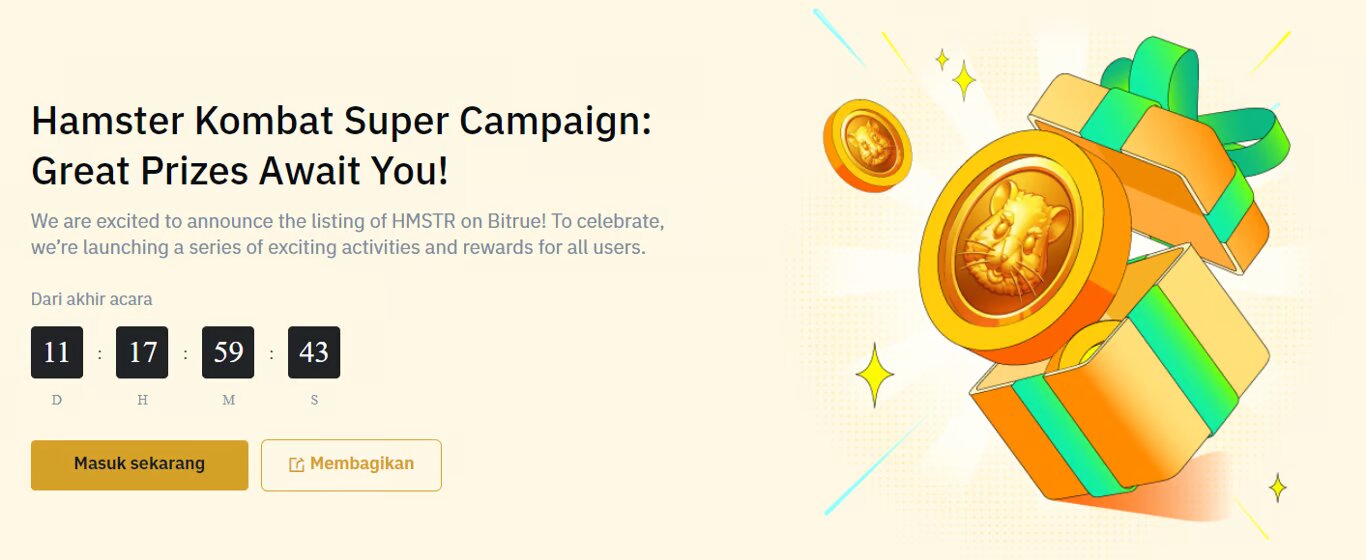Click the minutes countdown box showing 59
The width and height of the screenshot is (1366, 560).
228,352
